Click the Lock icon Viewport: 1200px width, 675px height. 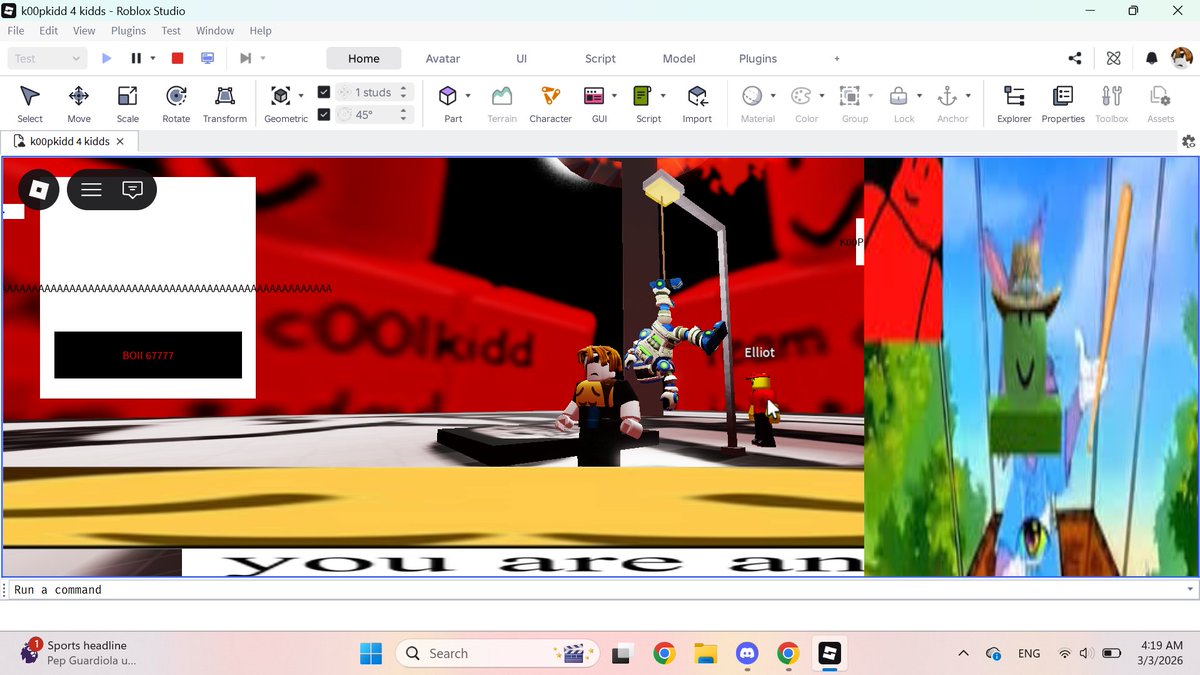tap(899, 96)
